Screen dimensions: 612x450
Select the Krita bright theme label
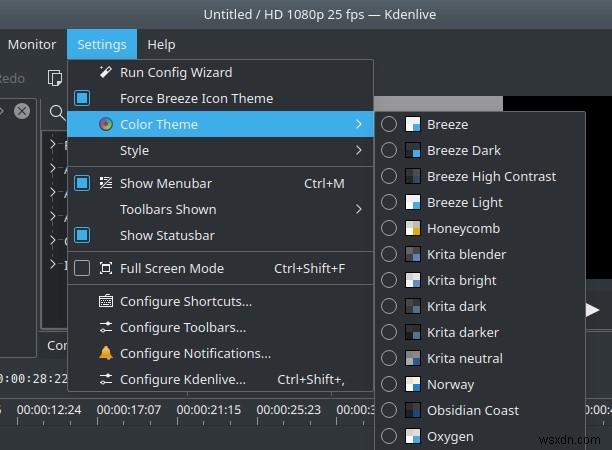(x=462, y=280)
